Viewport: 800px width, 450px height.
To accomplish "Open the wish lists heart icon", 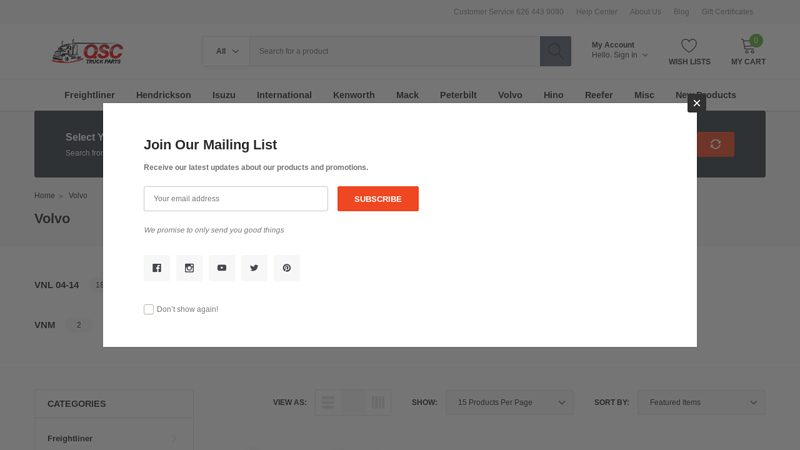I will (x=689, y=46).
